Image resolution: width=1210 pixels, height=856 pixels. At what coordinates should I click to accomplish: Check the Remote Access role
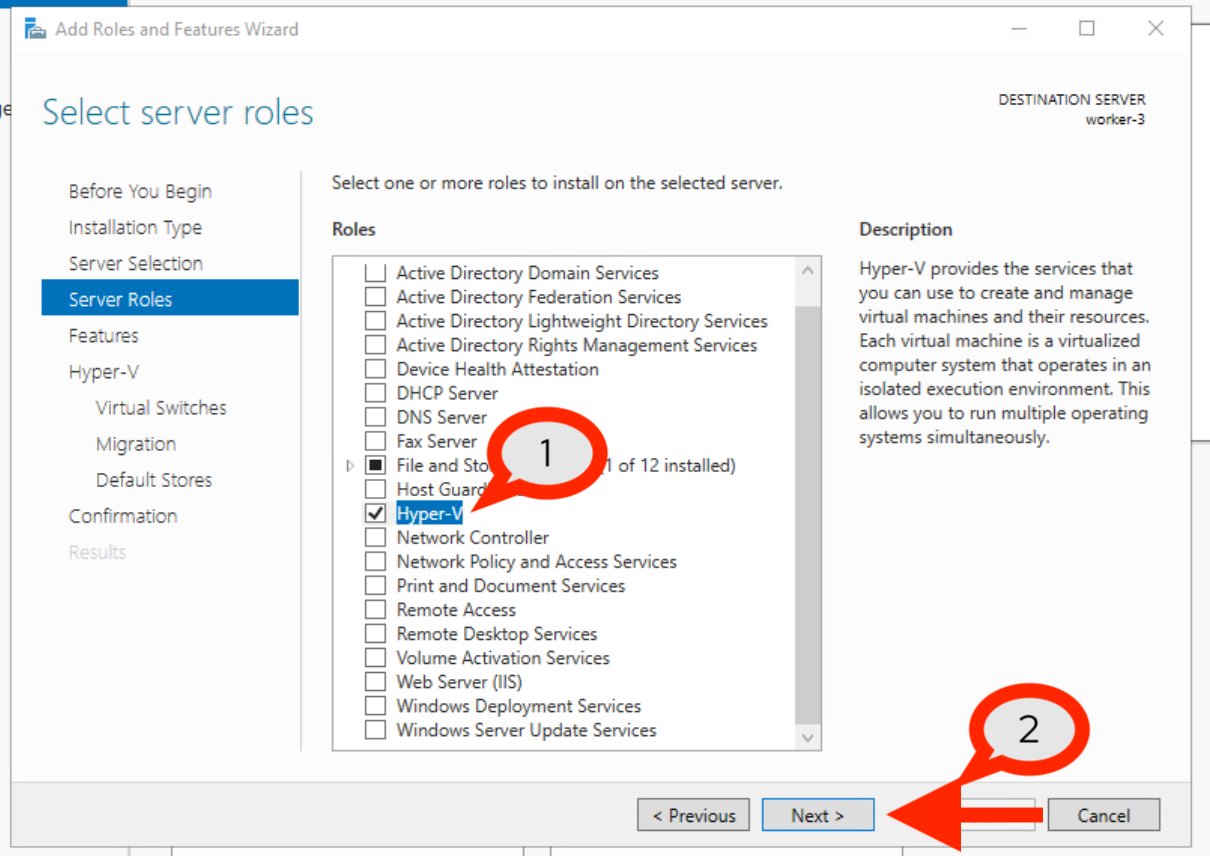(377, 609)
